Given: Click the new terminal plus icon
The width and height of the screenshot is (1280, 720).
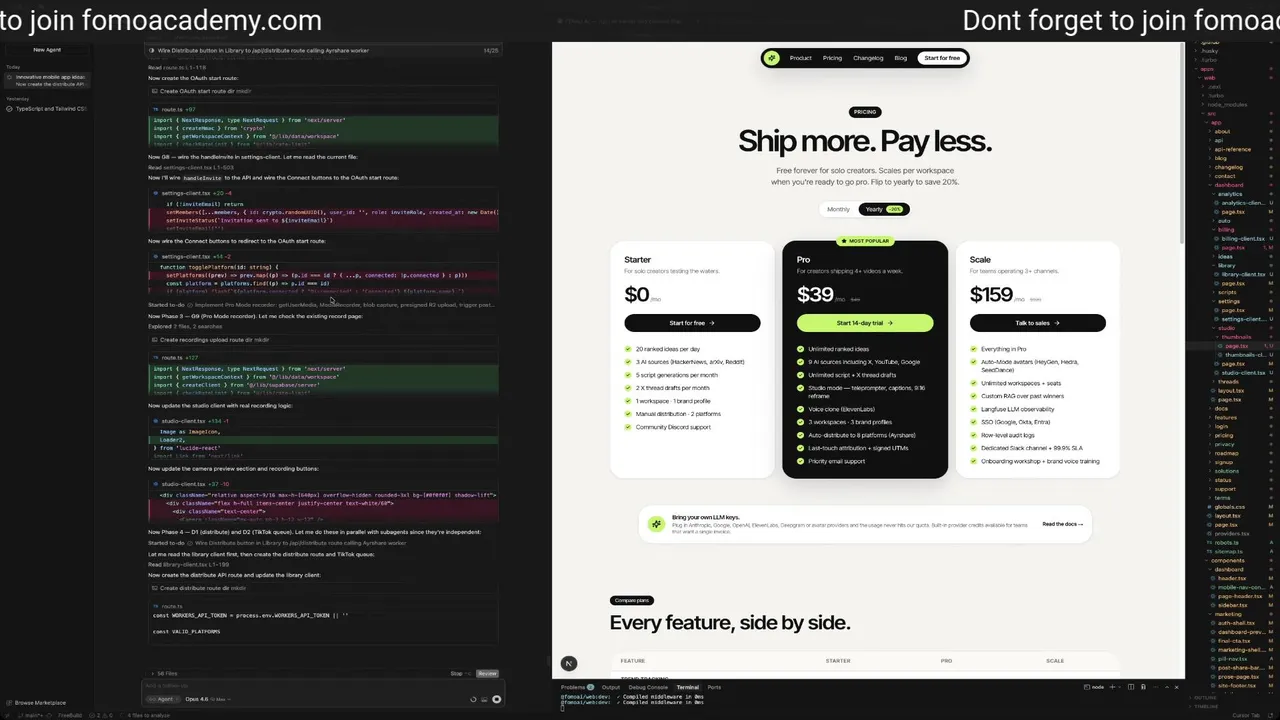Looking at the screenshot, I should tap(1112, 687).
